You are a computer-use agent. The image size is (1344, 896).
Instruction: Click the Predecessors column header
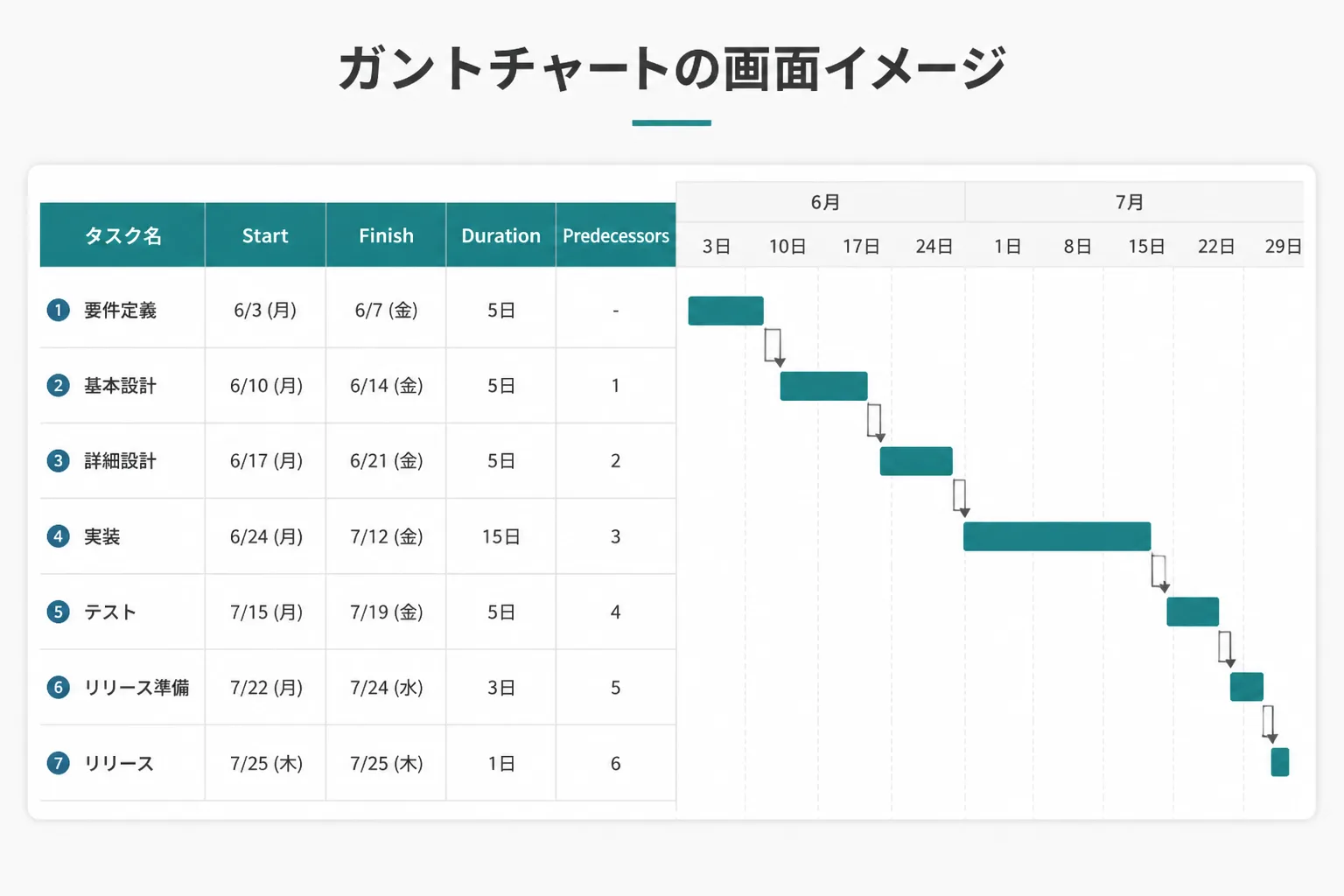(616, 235)
